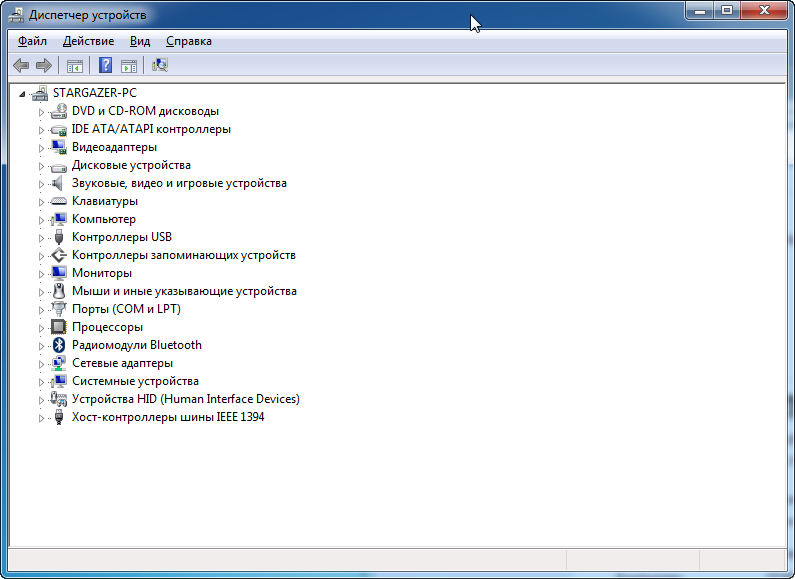Click the Back arrow toolbar button
Image resolution: width=795 pixels, height=579 pixels.
(20, 66)
